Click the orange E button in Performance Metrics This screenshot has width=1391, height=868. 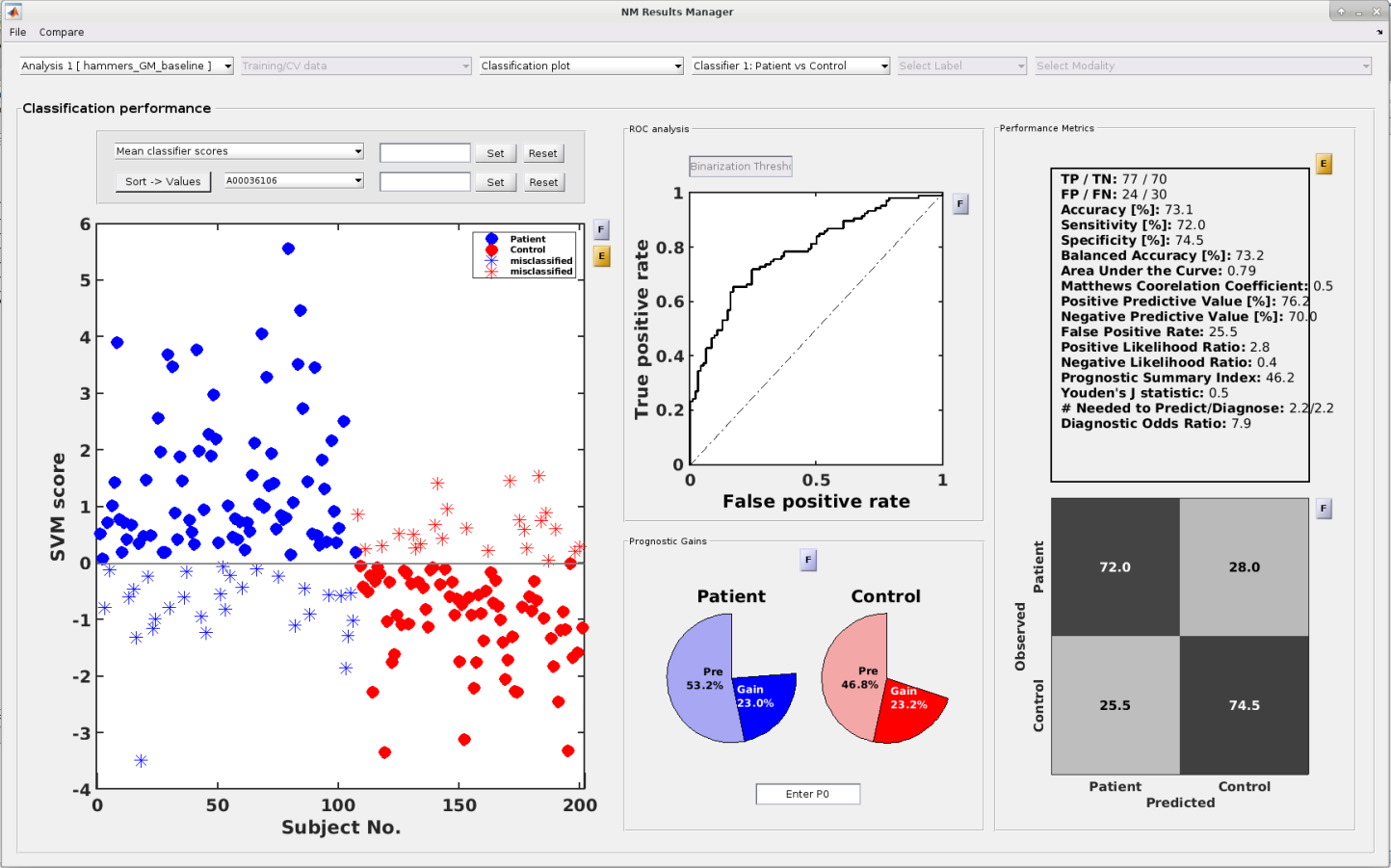click(1324, 164)
